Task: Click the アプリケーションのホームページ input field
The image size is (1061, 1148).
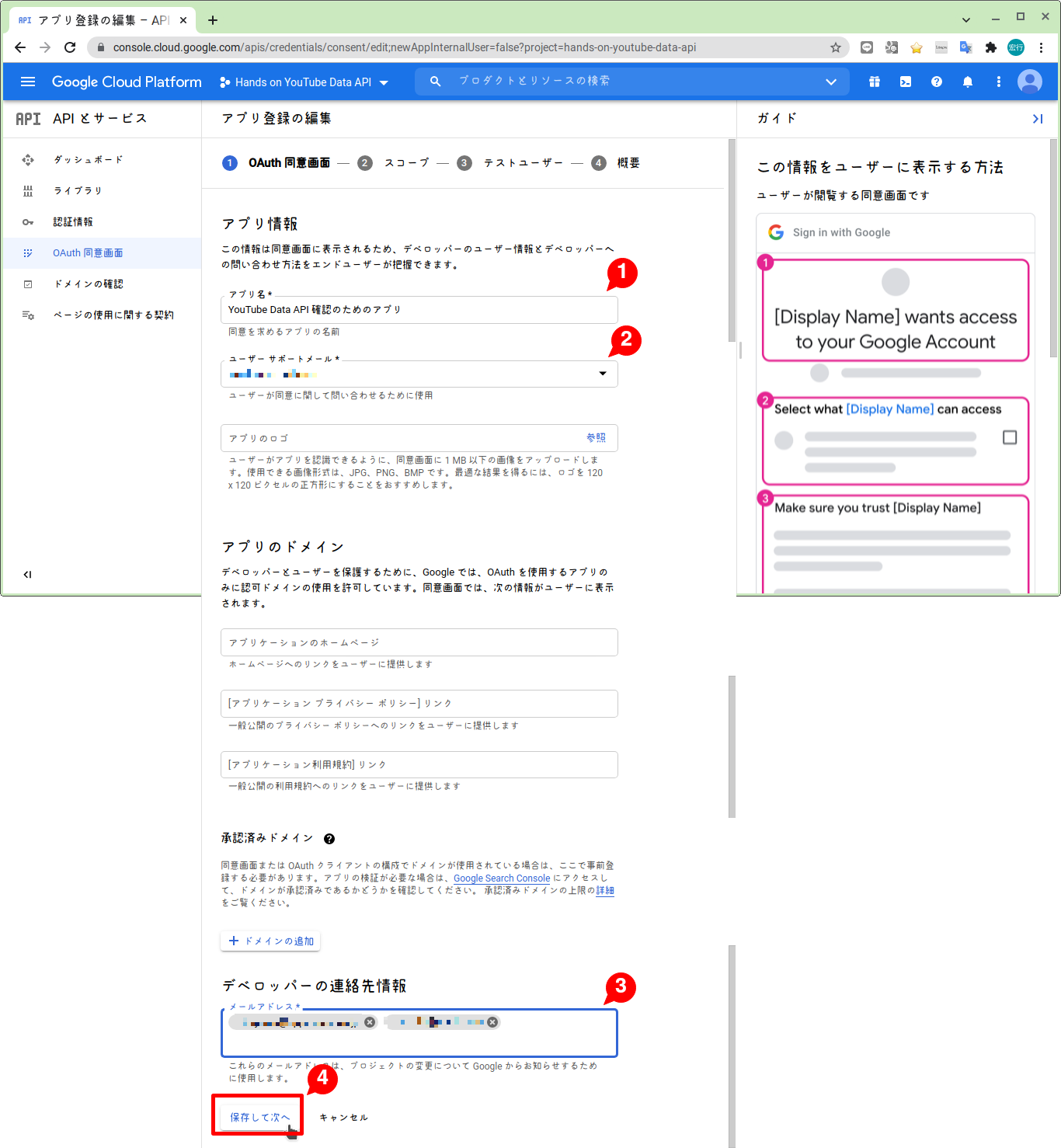Action: (419, 642)
